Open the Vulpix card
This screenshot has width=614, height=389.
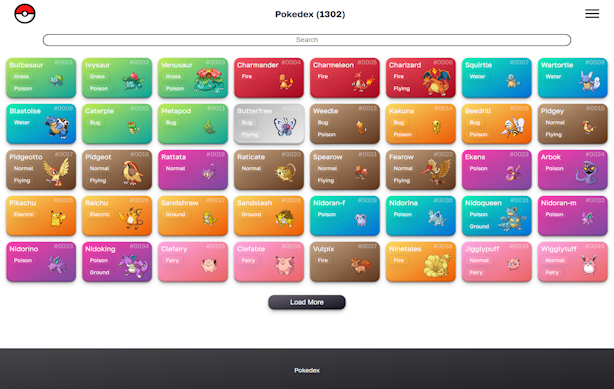[345, 261]
